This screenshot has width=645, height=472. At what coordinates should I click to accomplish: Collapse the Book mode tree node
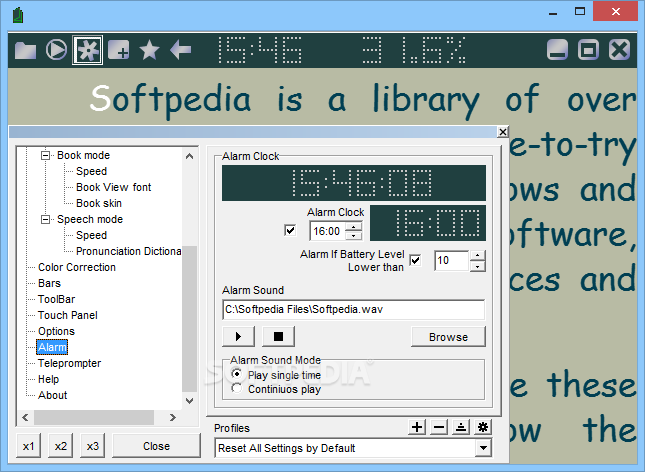[45, 156]
